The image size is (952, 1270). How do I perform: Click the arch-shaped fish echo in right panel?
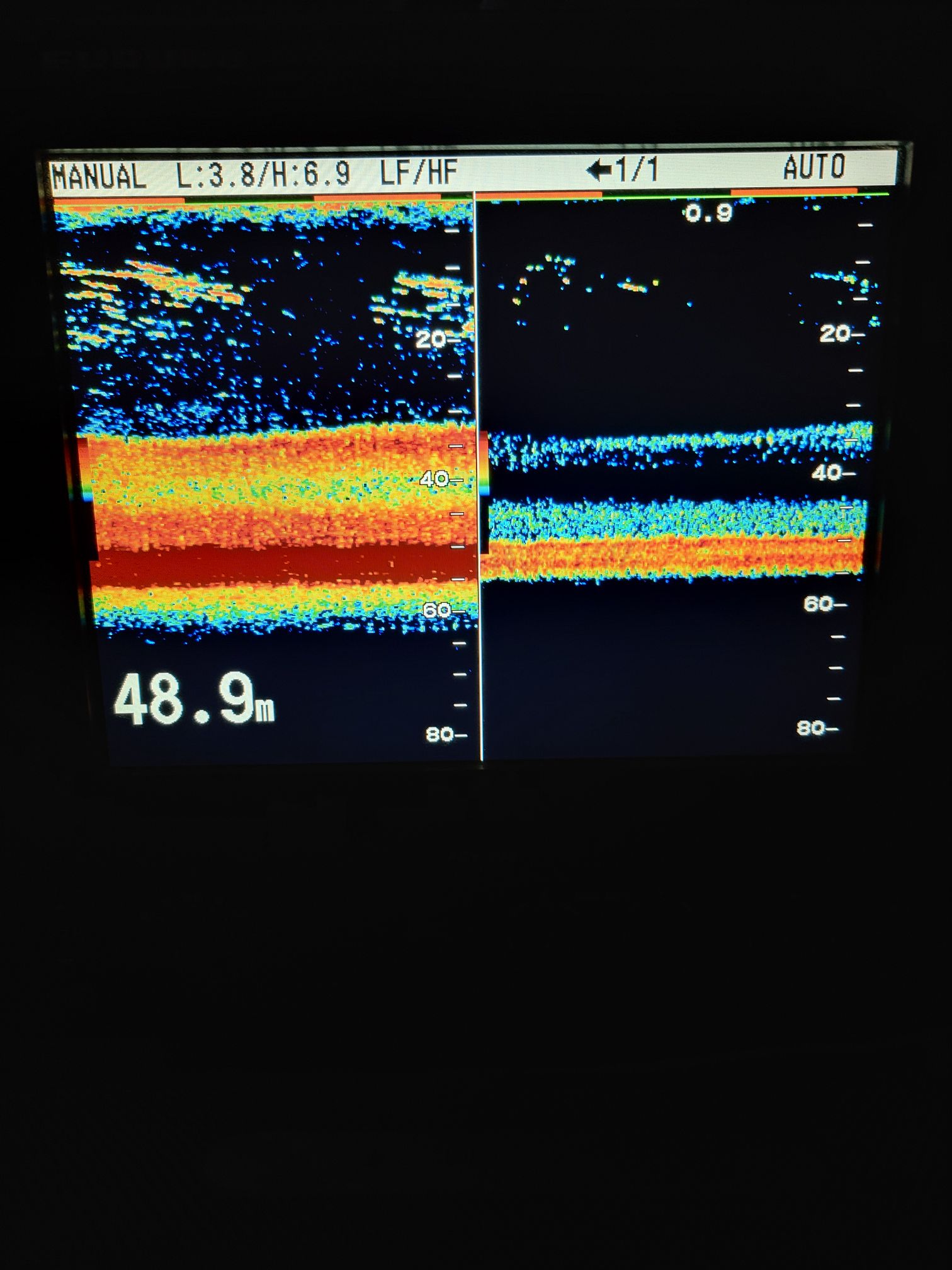545,277
